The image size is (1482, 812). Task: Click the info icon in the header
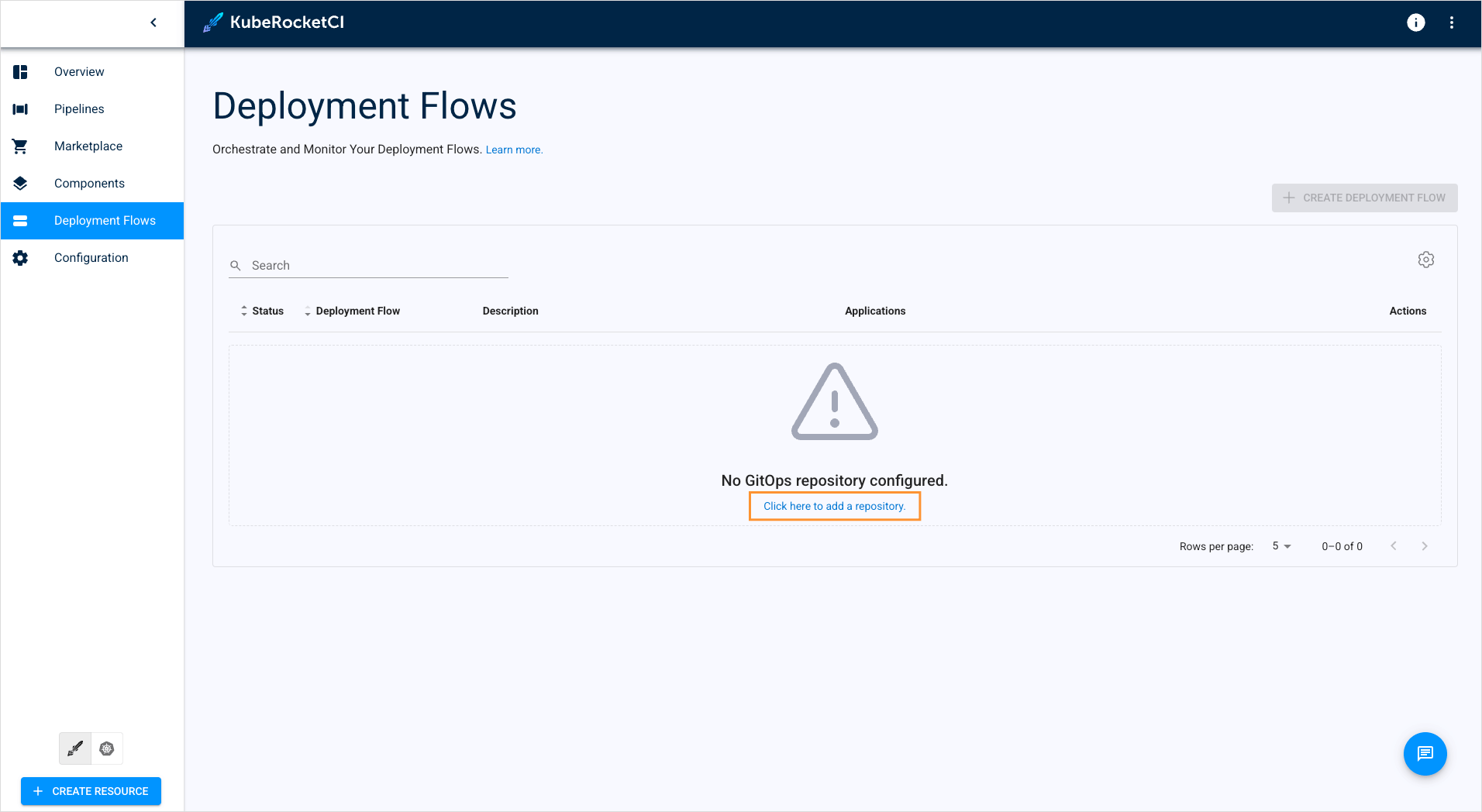tap(1415, 22)
